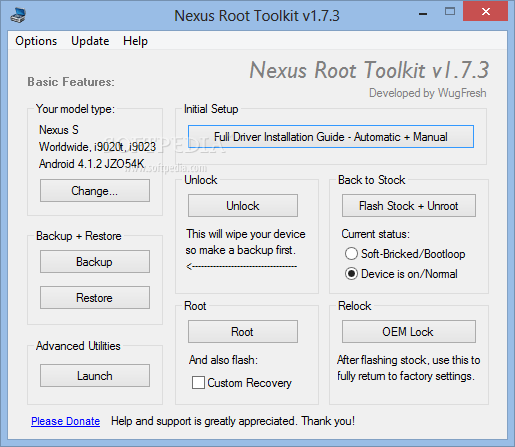Click the Nexus Root Toolkit title bar icon

(x=18, y=15)
